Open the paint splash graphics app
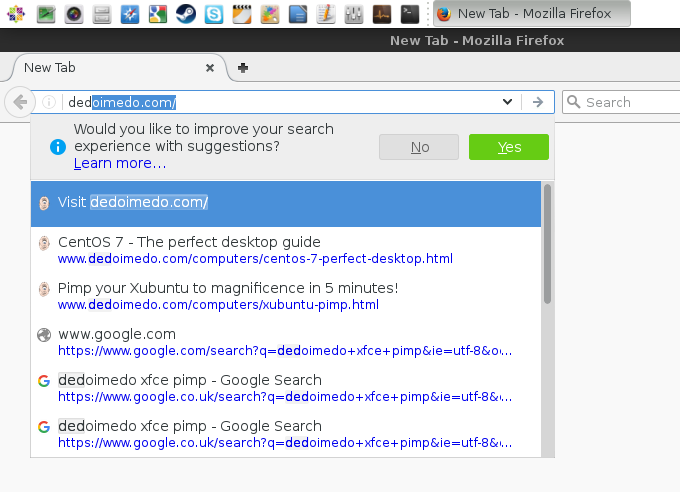 (270, 14)
